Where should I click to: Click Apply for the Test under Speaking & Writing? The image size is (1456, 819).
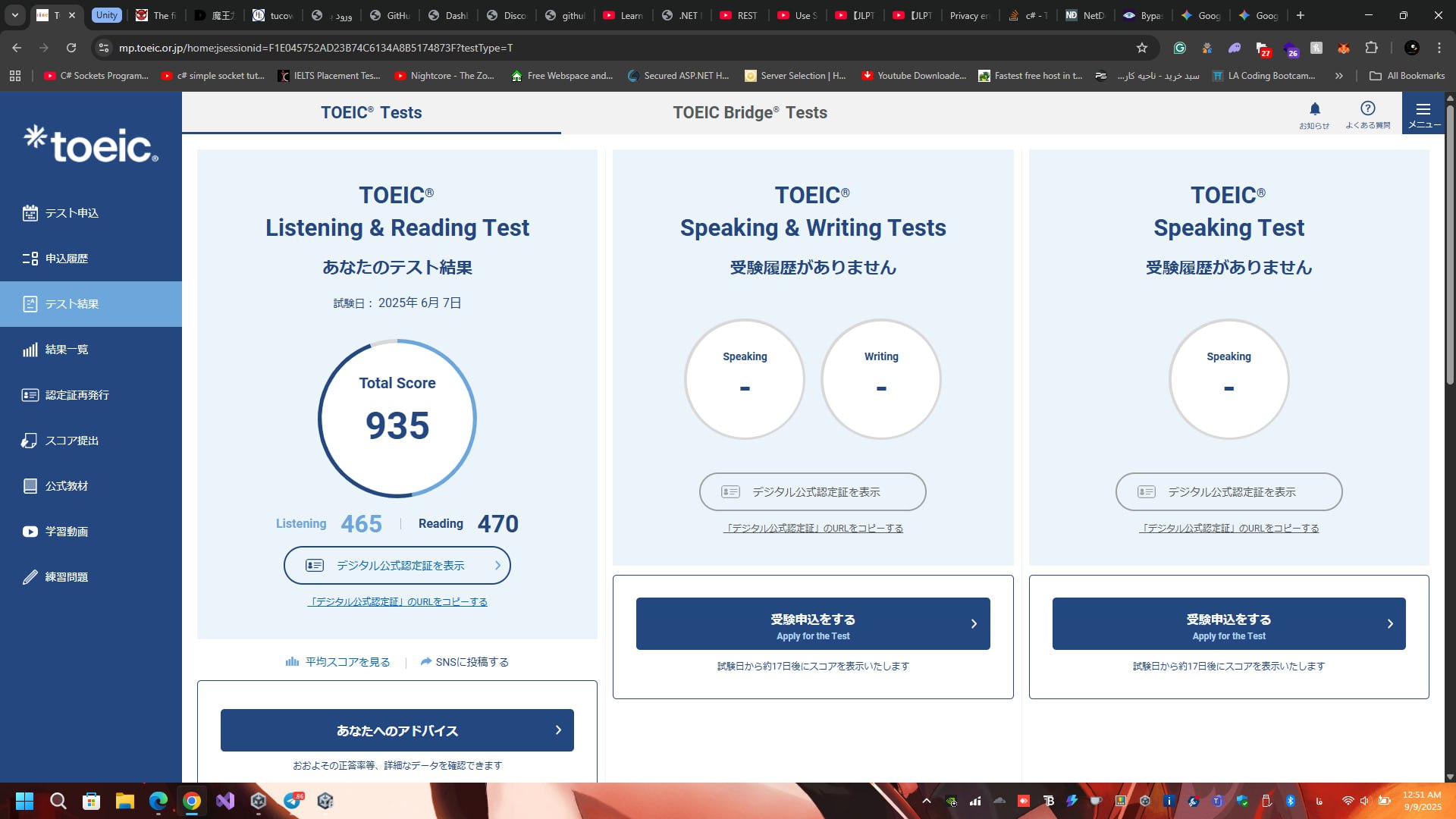812,624
